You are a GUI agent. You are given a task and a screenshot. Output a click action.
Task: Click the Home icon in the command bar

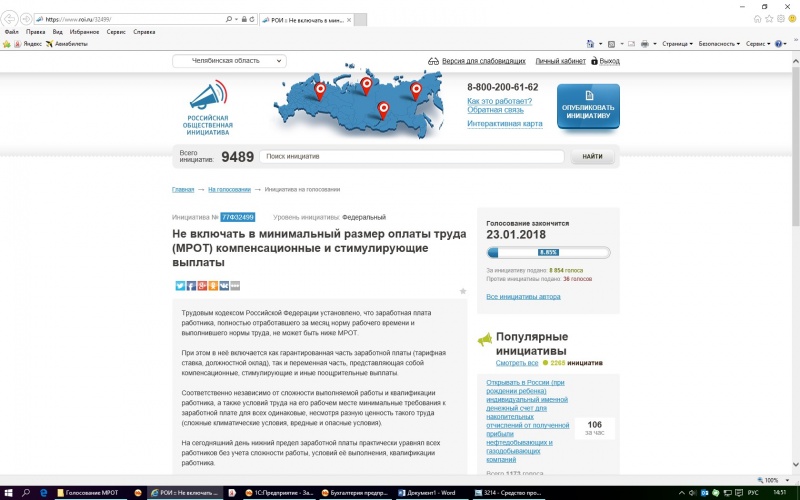[x=590, y=44]
